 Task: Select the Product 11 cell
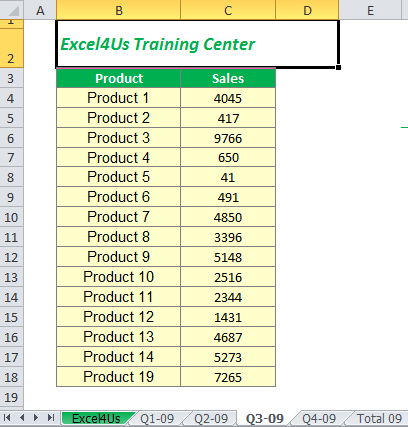[x=118, y=297]
